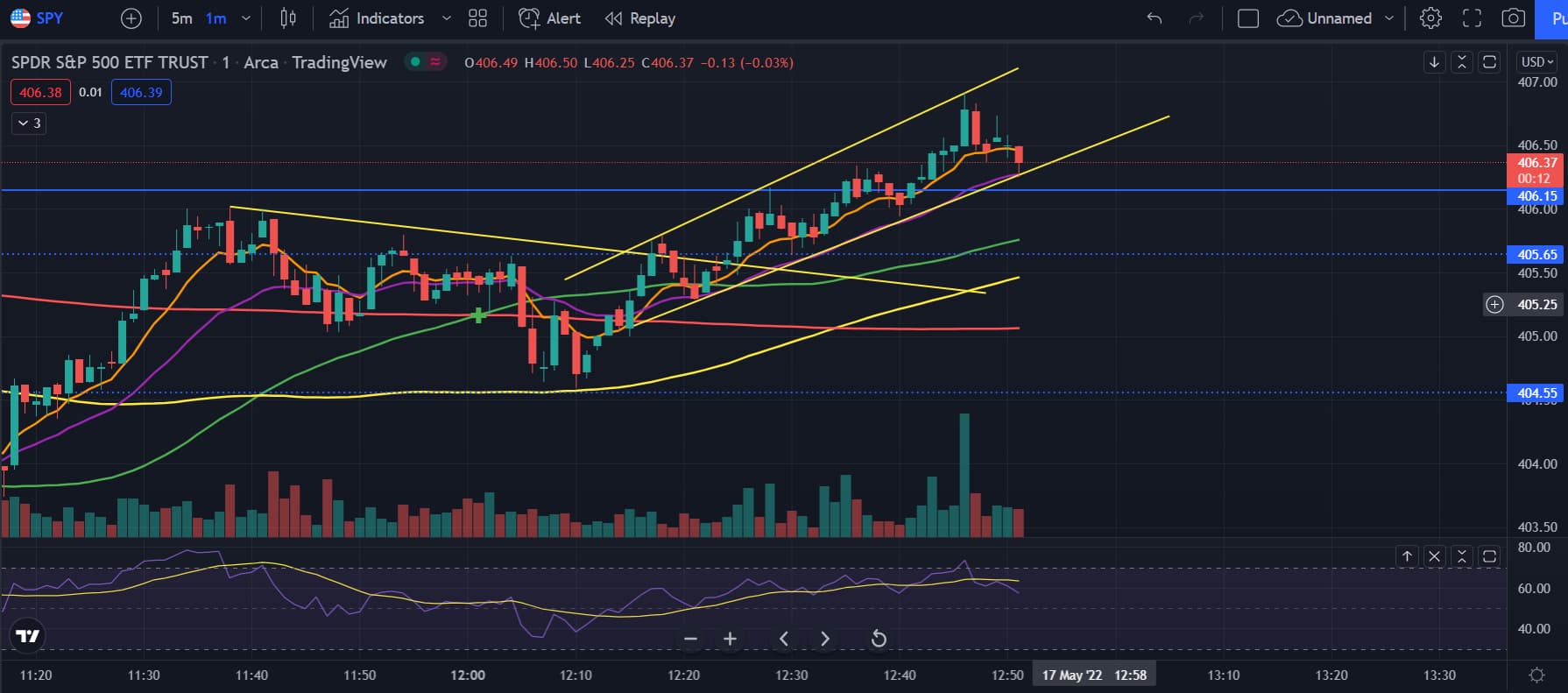Click the 405.65 dotted line price label

[1536, 254]
